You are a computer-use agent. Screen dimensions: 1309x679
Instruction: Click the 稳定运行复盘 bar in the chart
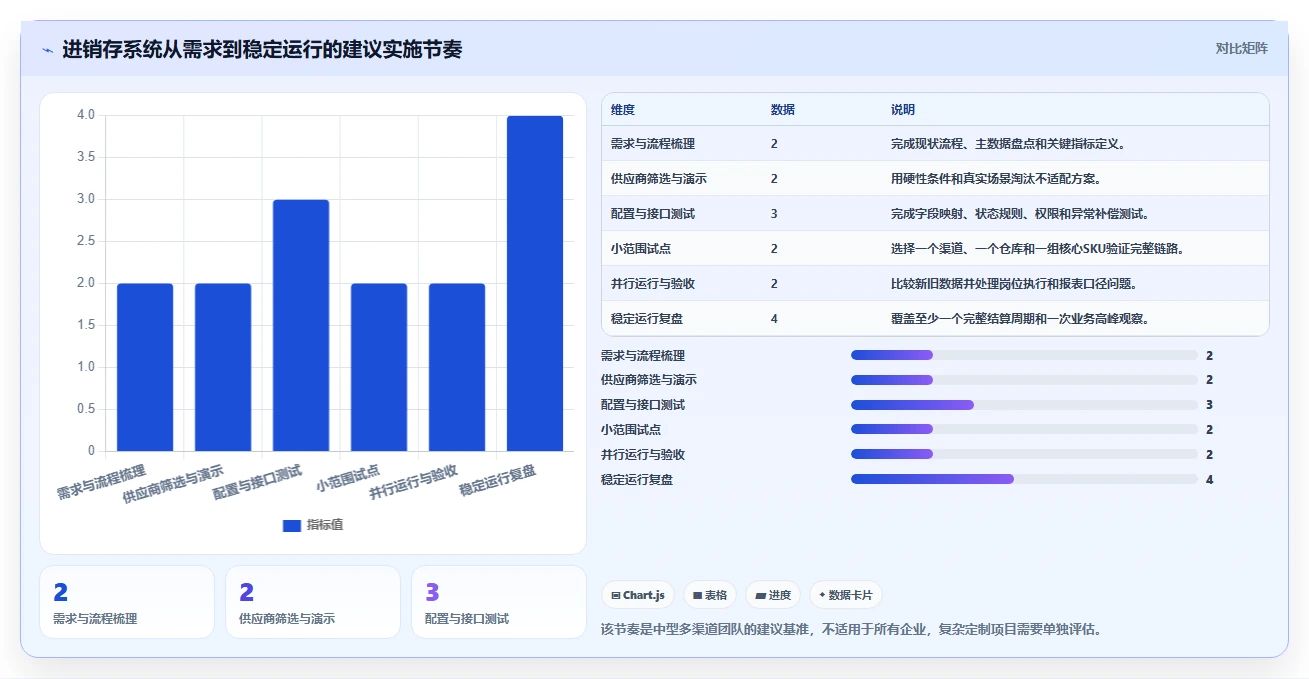coord(535,283)
